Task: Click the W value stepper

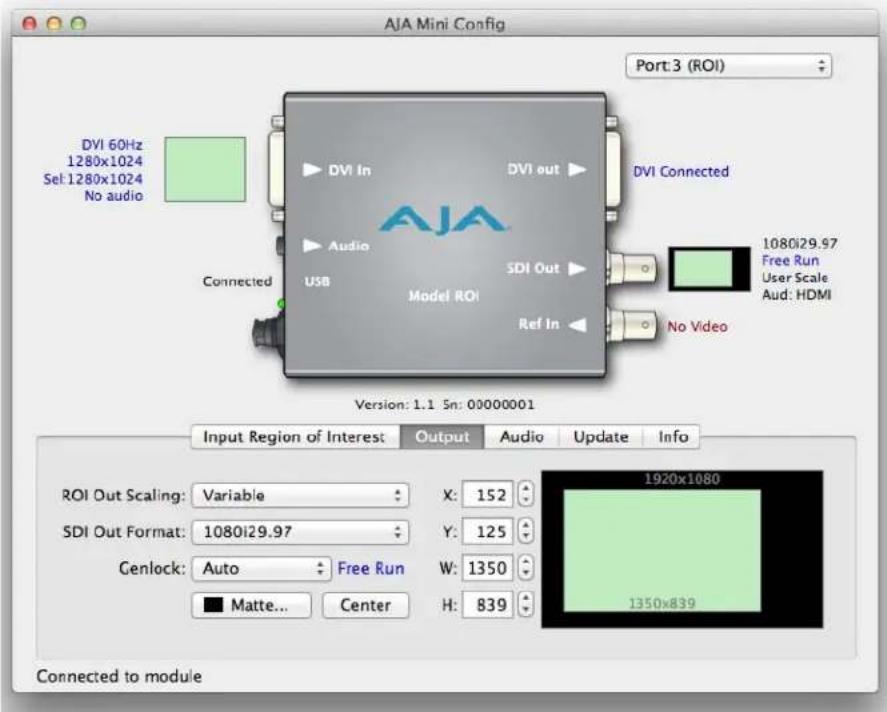Action: pos(526,567)
